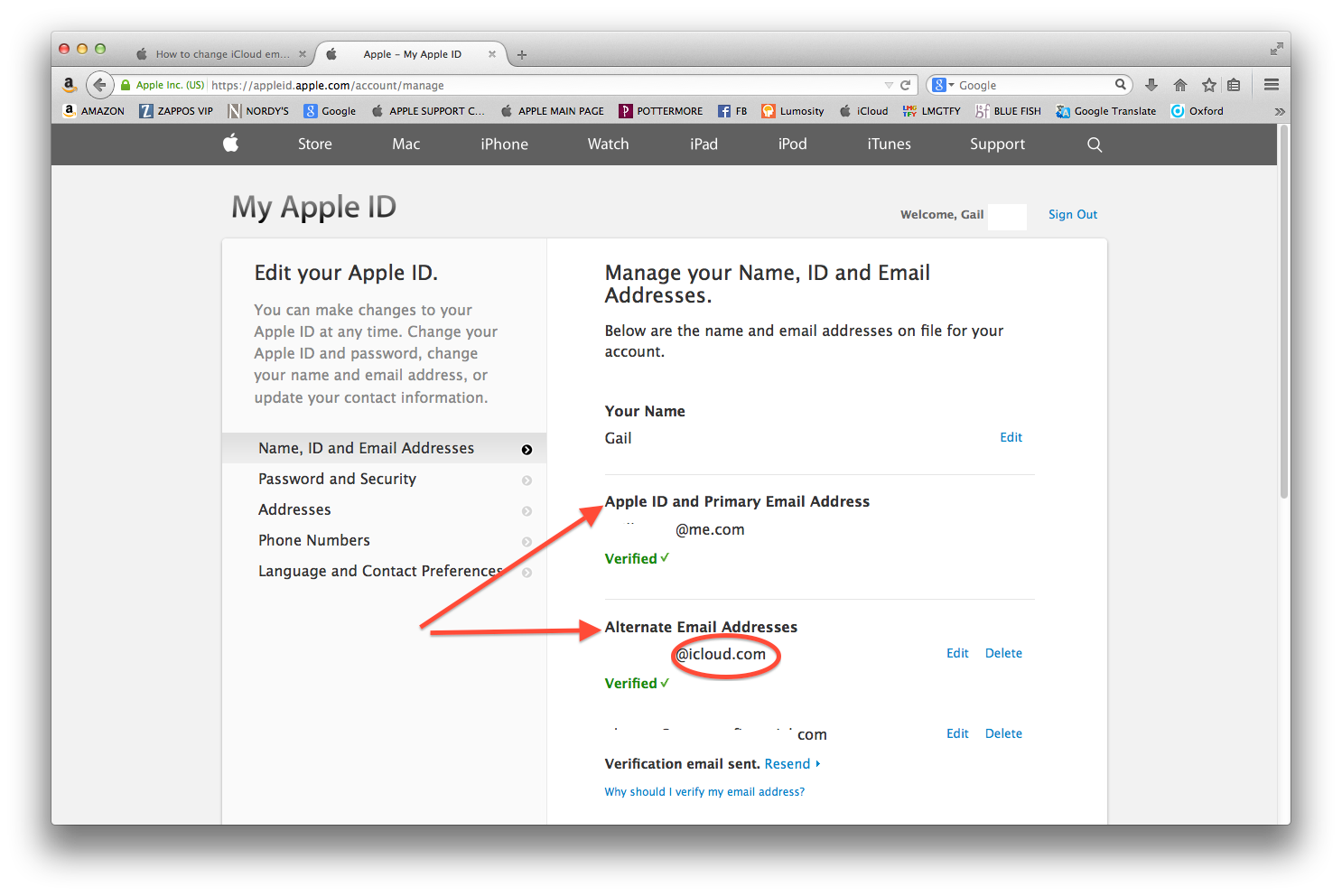Open the browser hamburger menu
1342x896 pixels.
pos(1272,85)
